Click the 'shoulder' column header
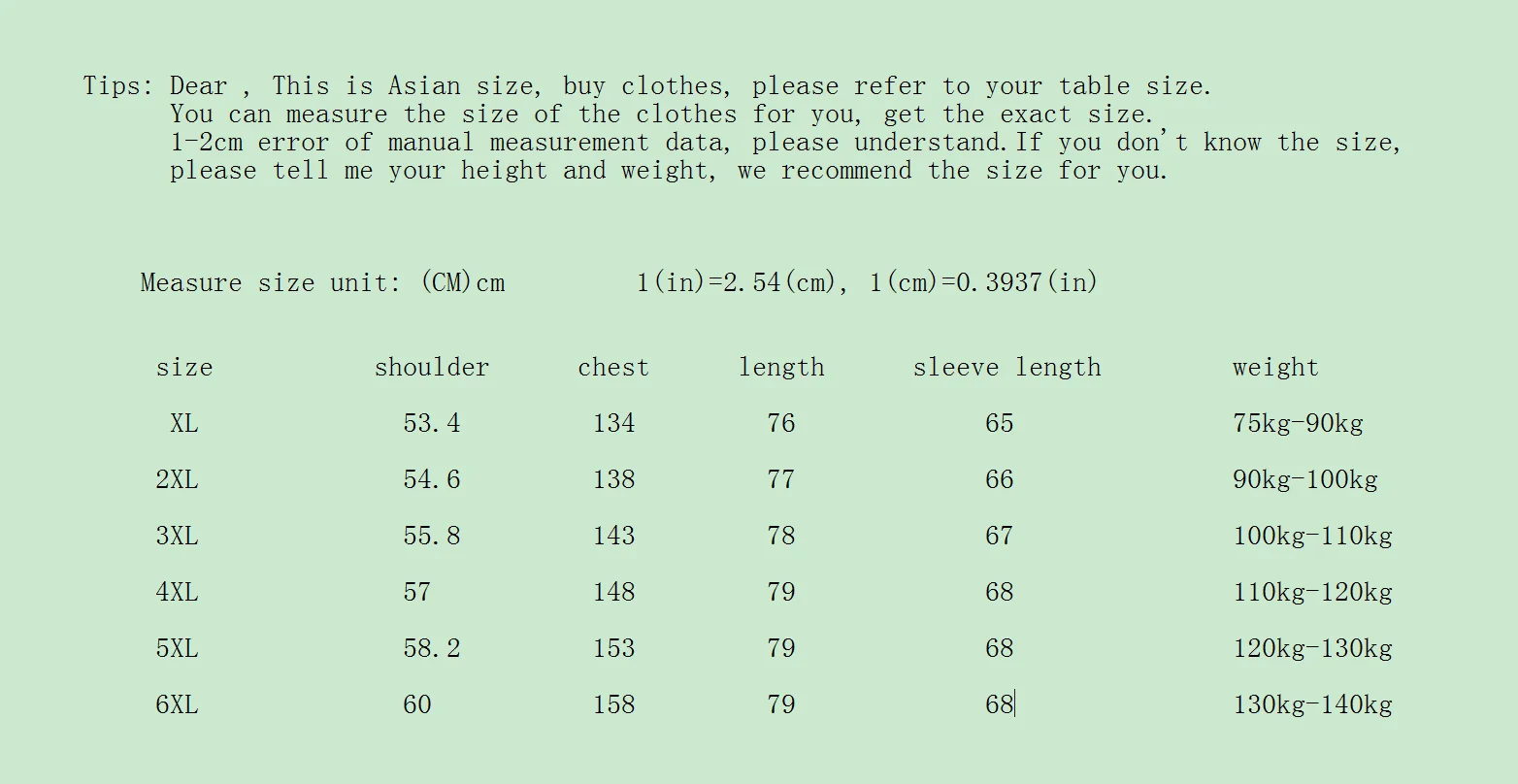 pyautogui.click(x=432, y=368)
